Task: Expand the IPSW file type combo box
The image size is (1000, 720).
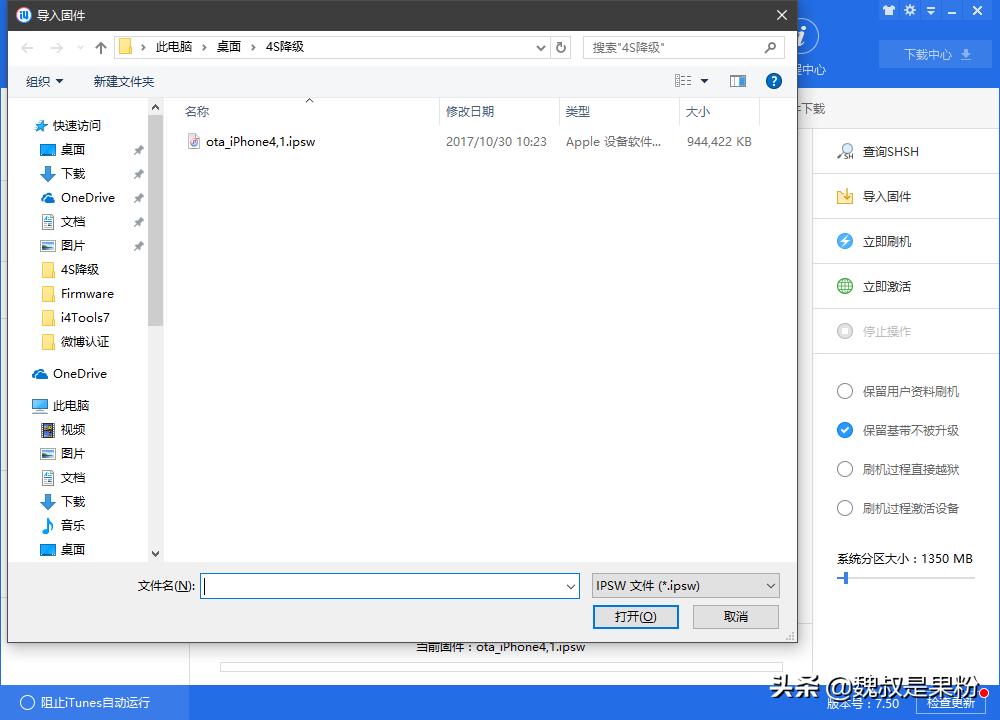Action: 769,585
